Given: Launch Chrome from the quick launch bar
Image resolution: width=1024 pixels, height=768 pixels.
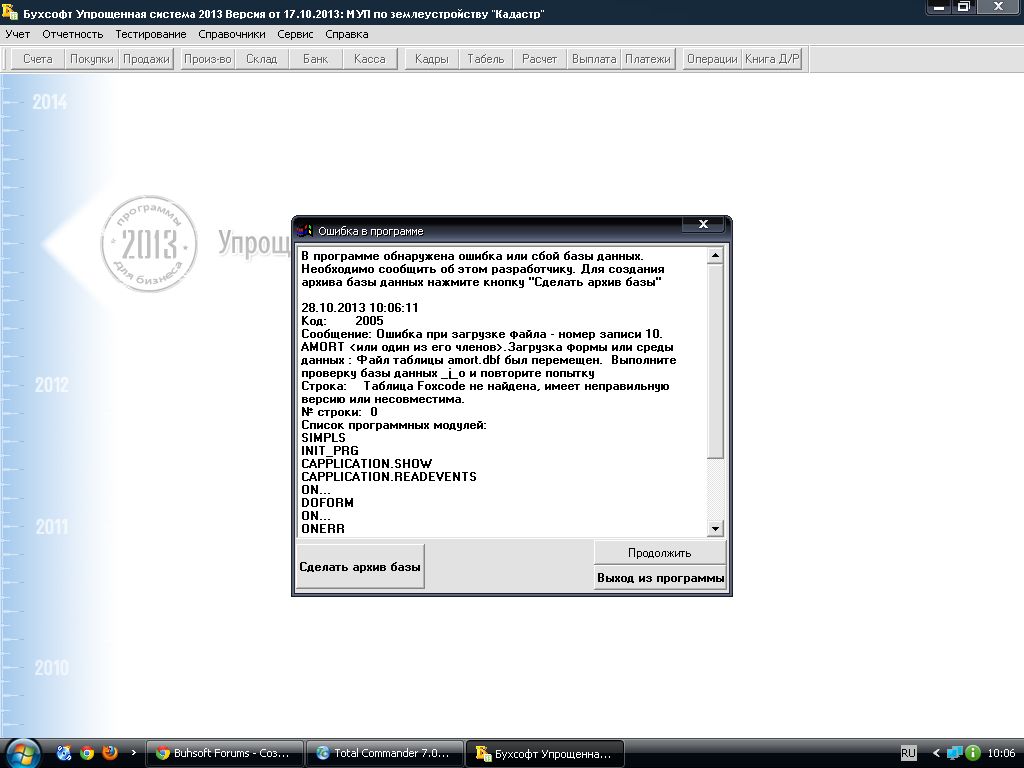Looking at the screenshot, I should pos(87,753).
